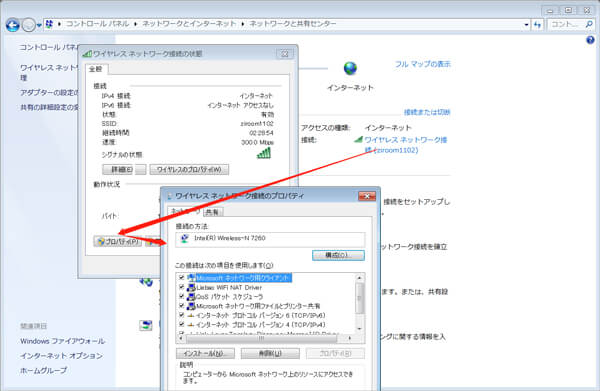Toggle the TCP/IPv6 protocol checkbox
The image size is (600, 391).
181,315
